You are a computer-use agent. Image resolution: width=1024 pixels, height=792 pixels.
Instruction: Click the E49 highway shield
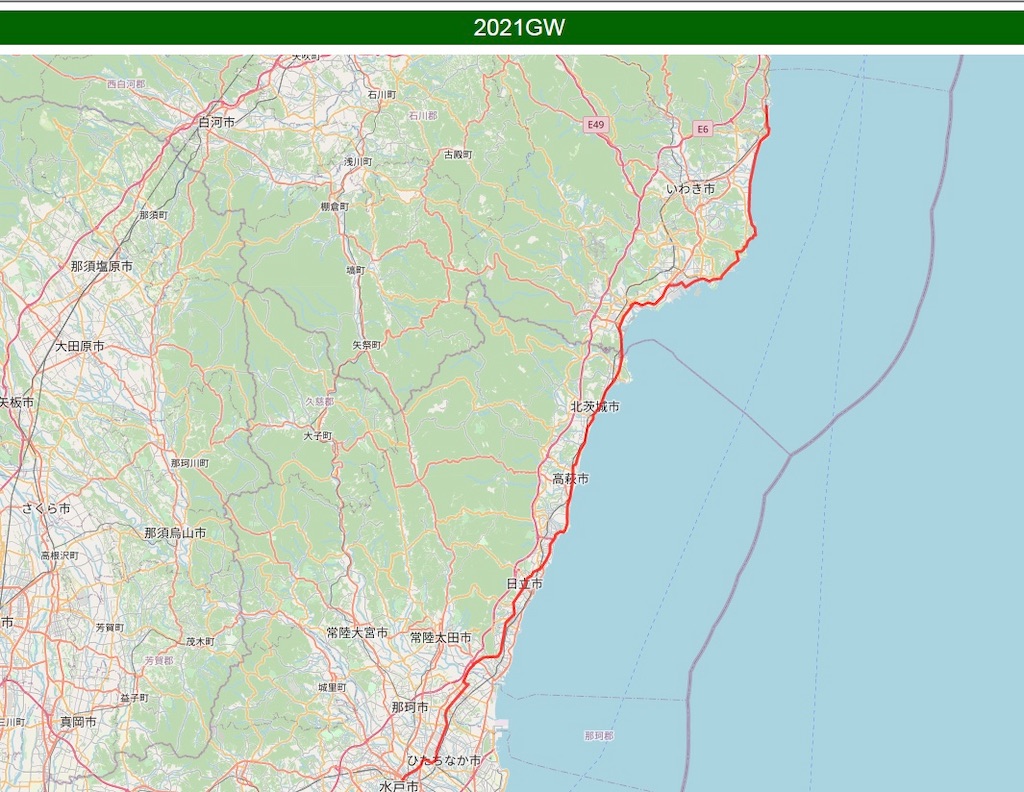596,124
